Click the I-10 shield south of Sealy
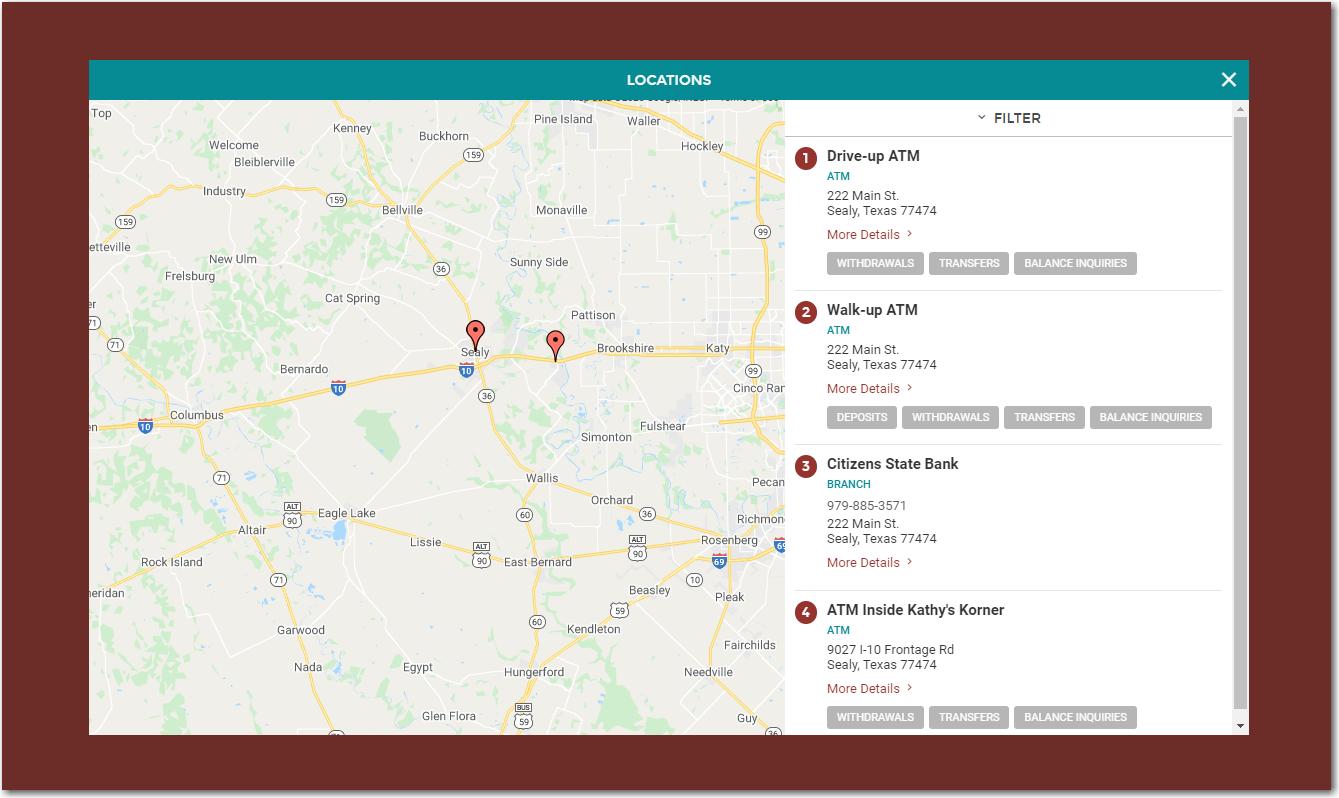Viewport: 1339px width, 798px height. 467,370
